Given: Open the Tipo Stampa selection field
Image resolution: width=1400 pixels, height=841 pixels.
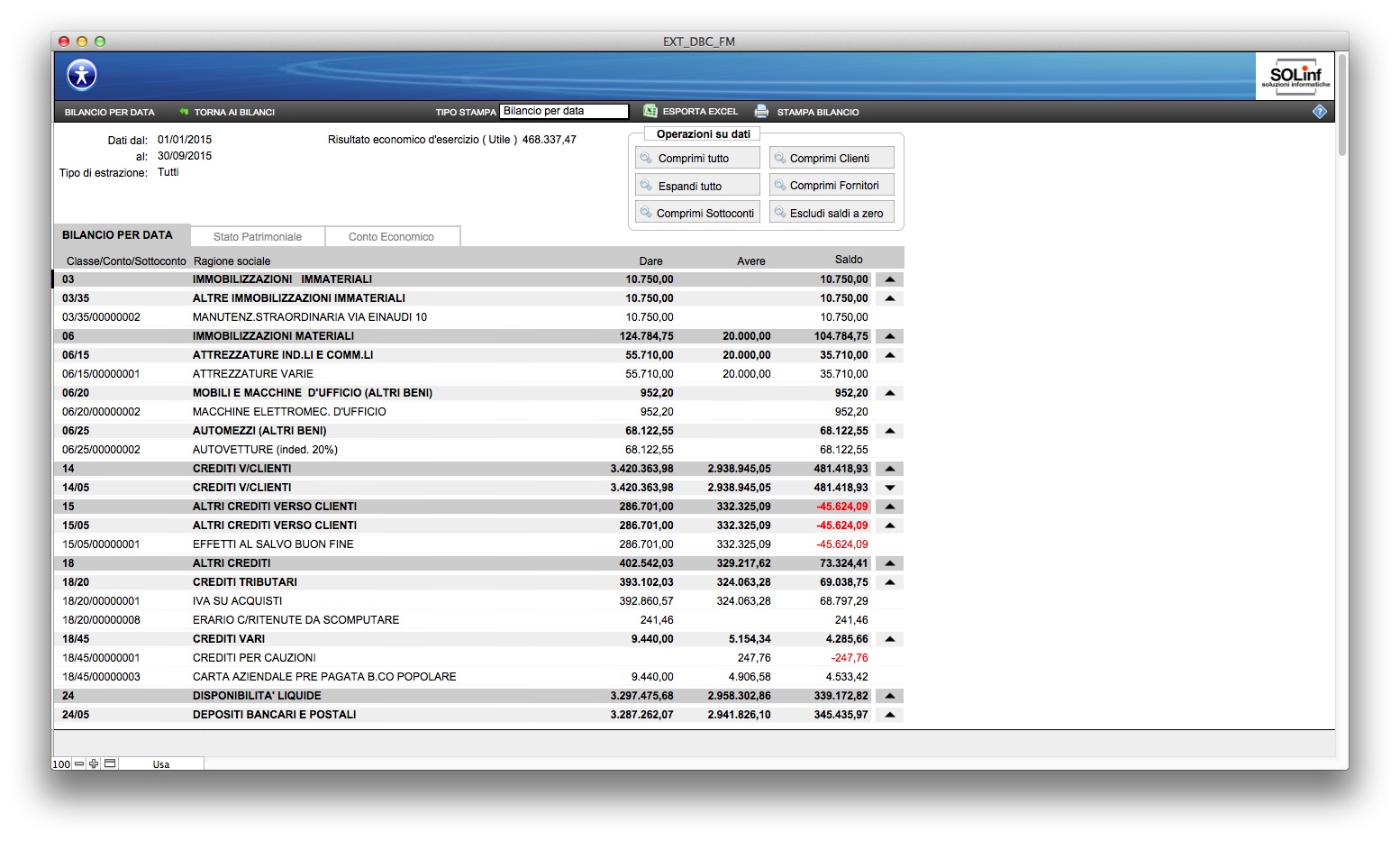Looking at the screenshot, I should (564, 111).
